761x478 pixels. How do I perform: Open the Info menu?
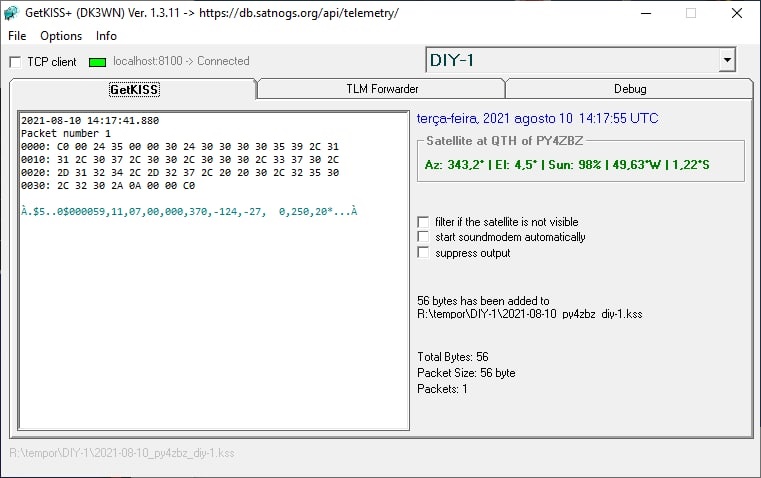click(106, 36)
